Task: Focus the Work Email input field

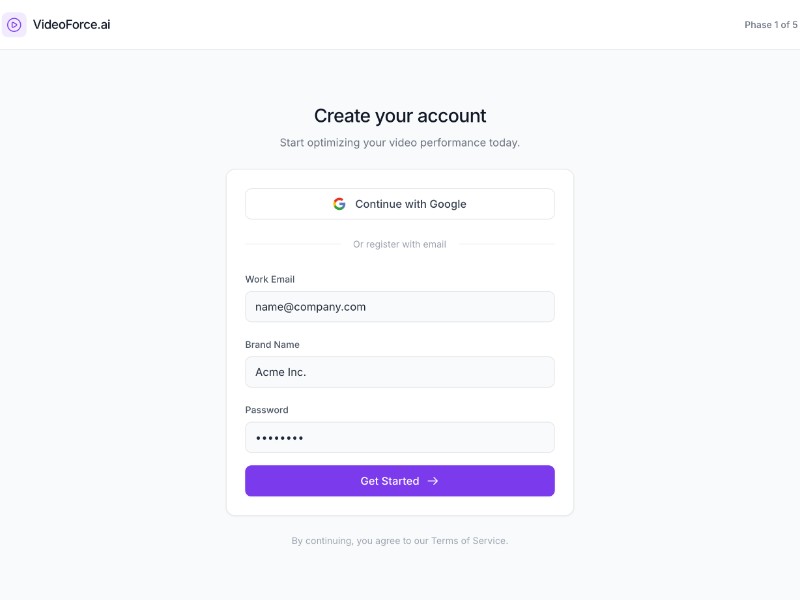Action: click(400, 307)
